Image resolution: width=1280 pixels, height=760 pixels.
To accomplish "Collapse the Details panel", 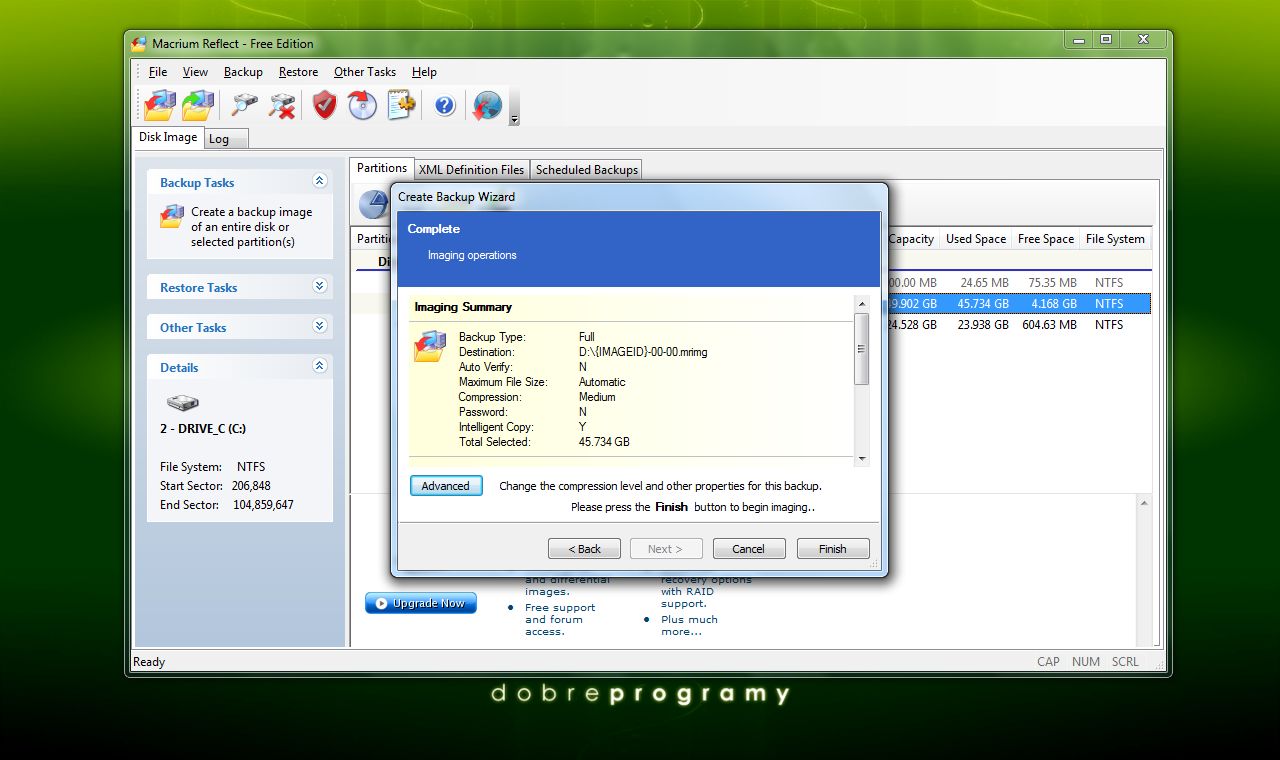I will click(320, 366).
